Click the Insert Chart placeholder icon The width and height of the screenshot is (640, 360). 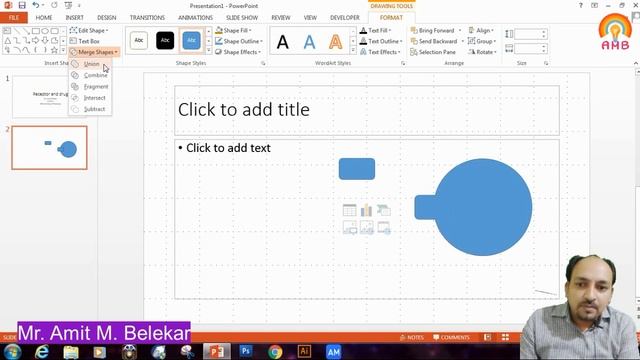(367, 210)
